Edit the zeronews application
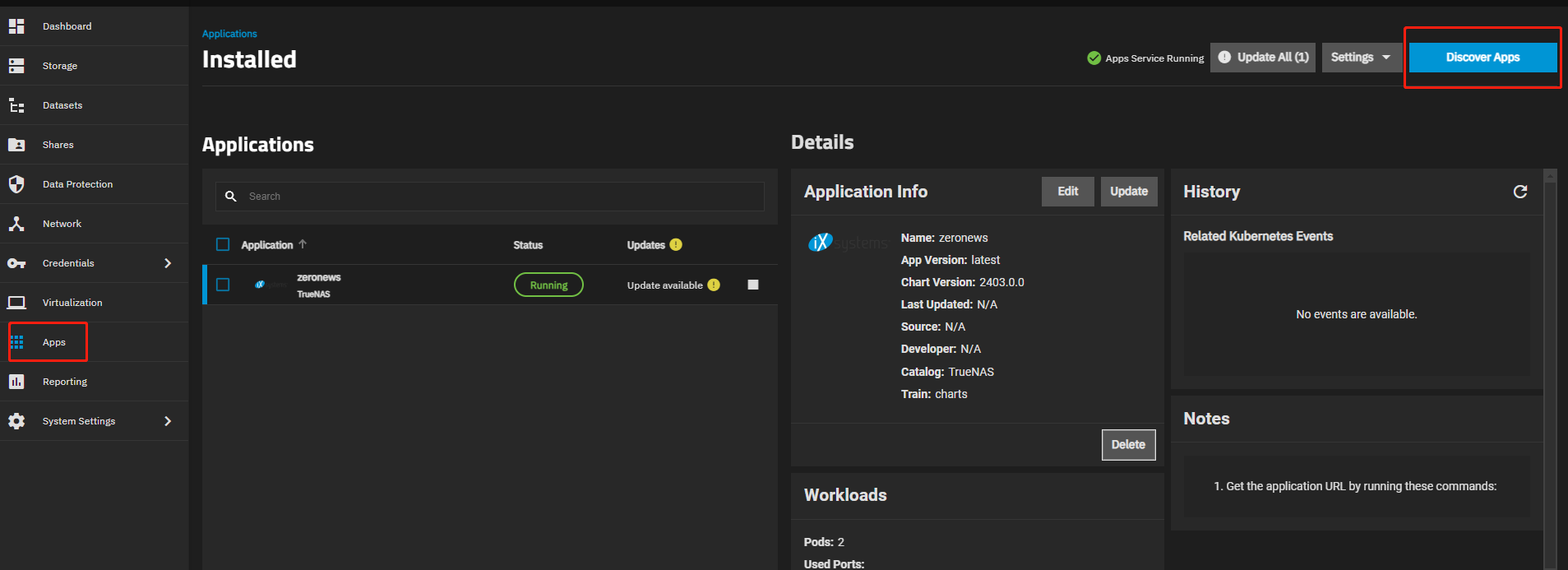The width and height of the screenshot is (1568, 570). (1068, 192)
